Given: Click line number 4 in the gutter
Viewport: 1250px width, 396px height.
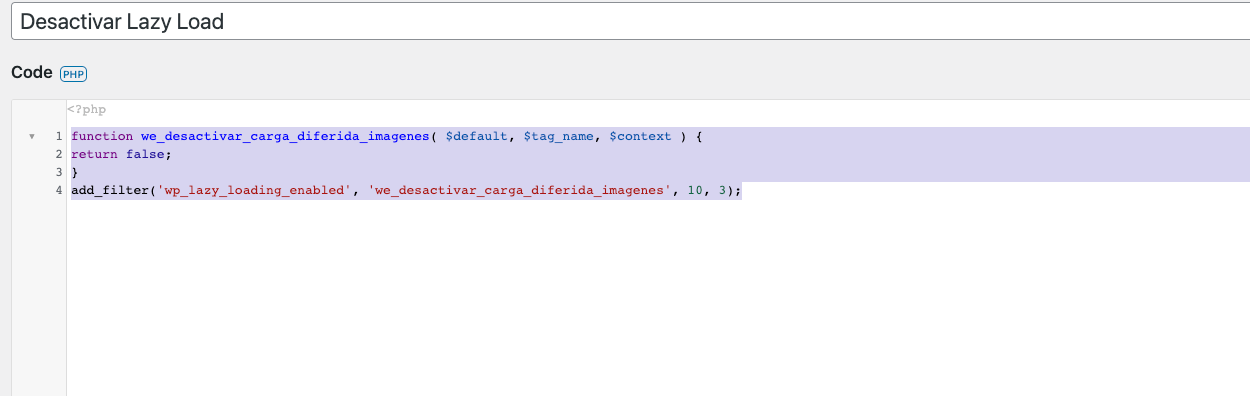Looking at the screenshot, I should click(x=60, y=190).
